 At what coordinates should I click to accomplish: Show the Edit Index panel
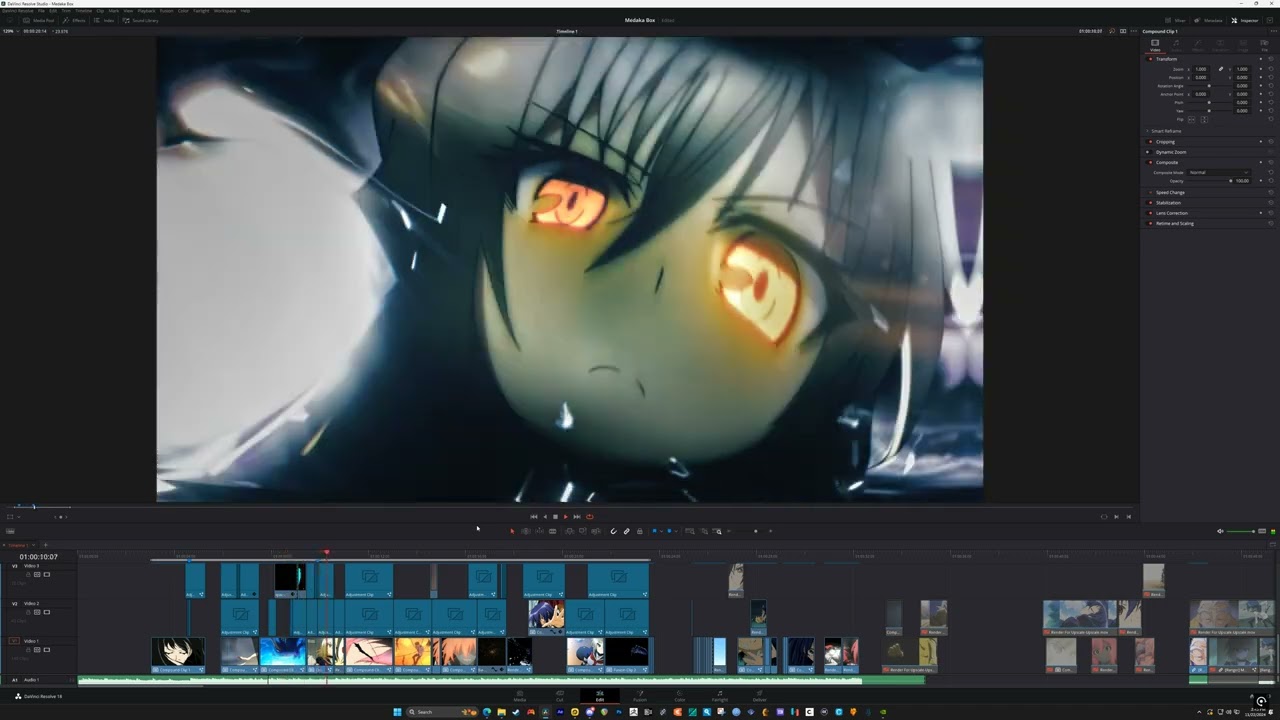tap(104, 20)
